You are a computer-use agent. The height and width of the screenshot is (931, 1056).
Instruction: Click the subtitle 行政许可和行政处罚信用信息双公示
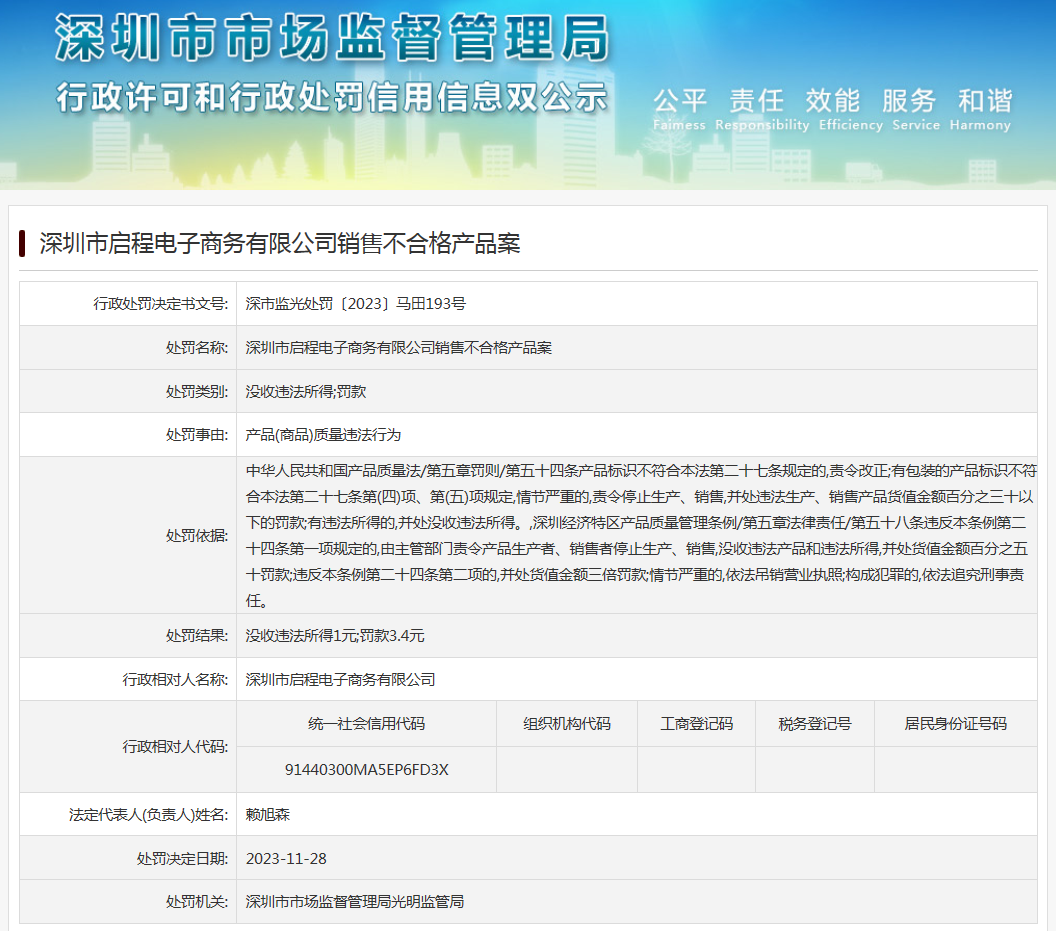332,98
